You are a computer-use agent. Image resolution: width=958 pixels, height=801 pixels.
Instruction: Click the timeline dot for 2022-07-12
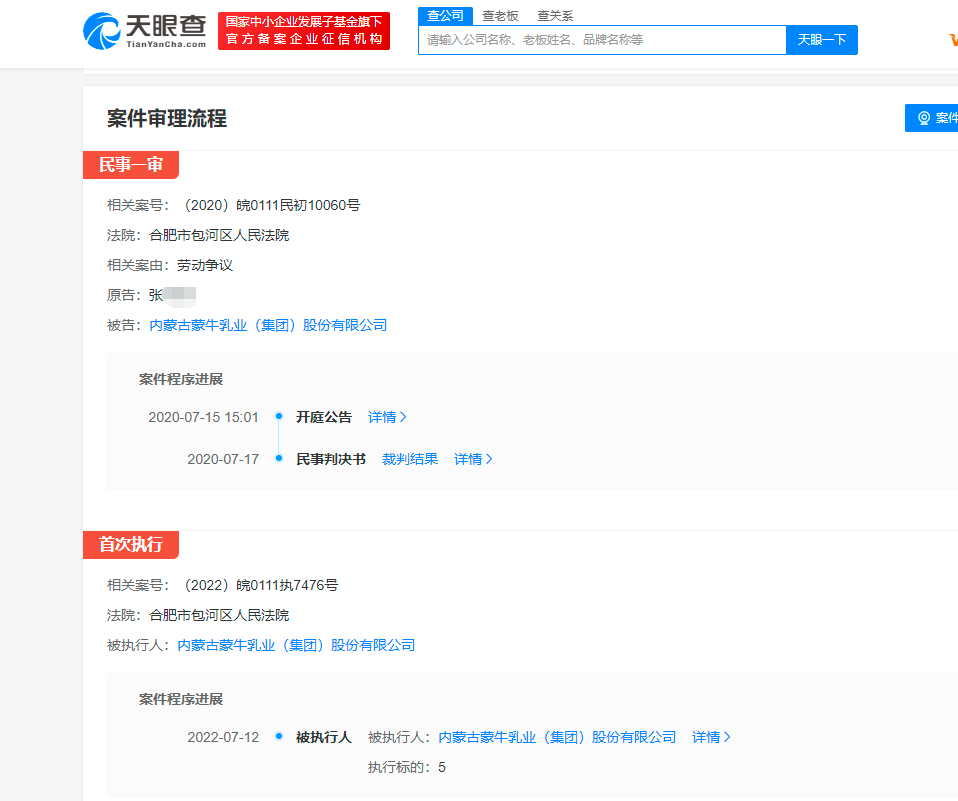point(279,737)
